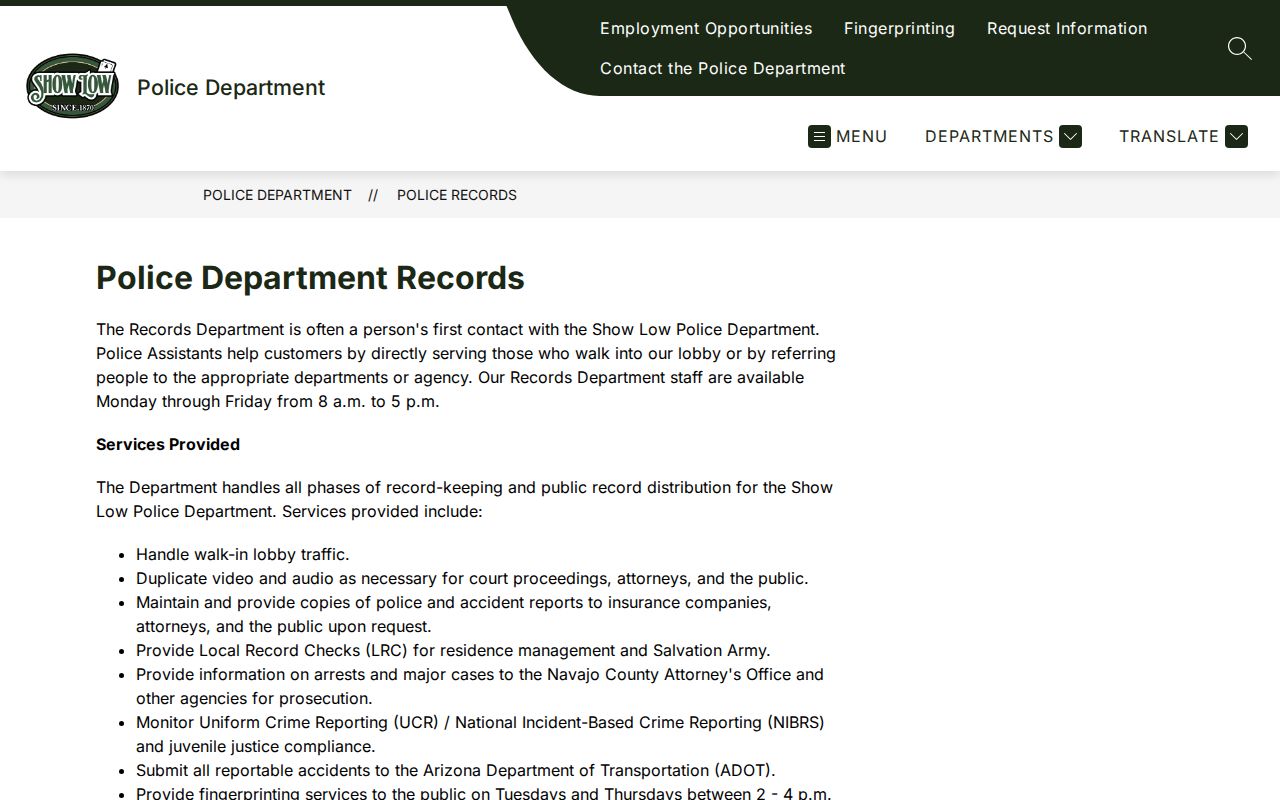The image size is (1280, 800).
Task: Expand the DEPARTMENTS dropdown chevron
Action: [x=1070, y=136]
